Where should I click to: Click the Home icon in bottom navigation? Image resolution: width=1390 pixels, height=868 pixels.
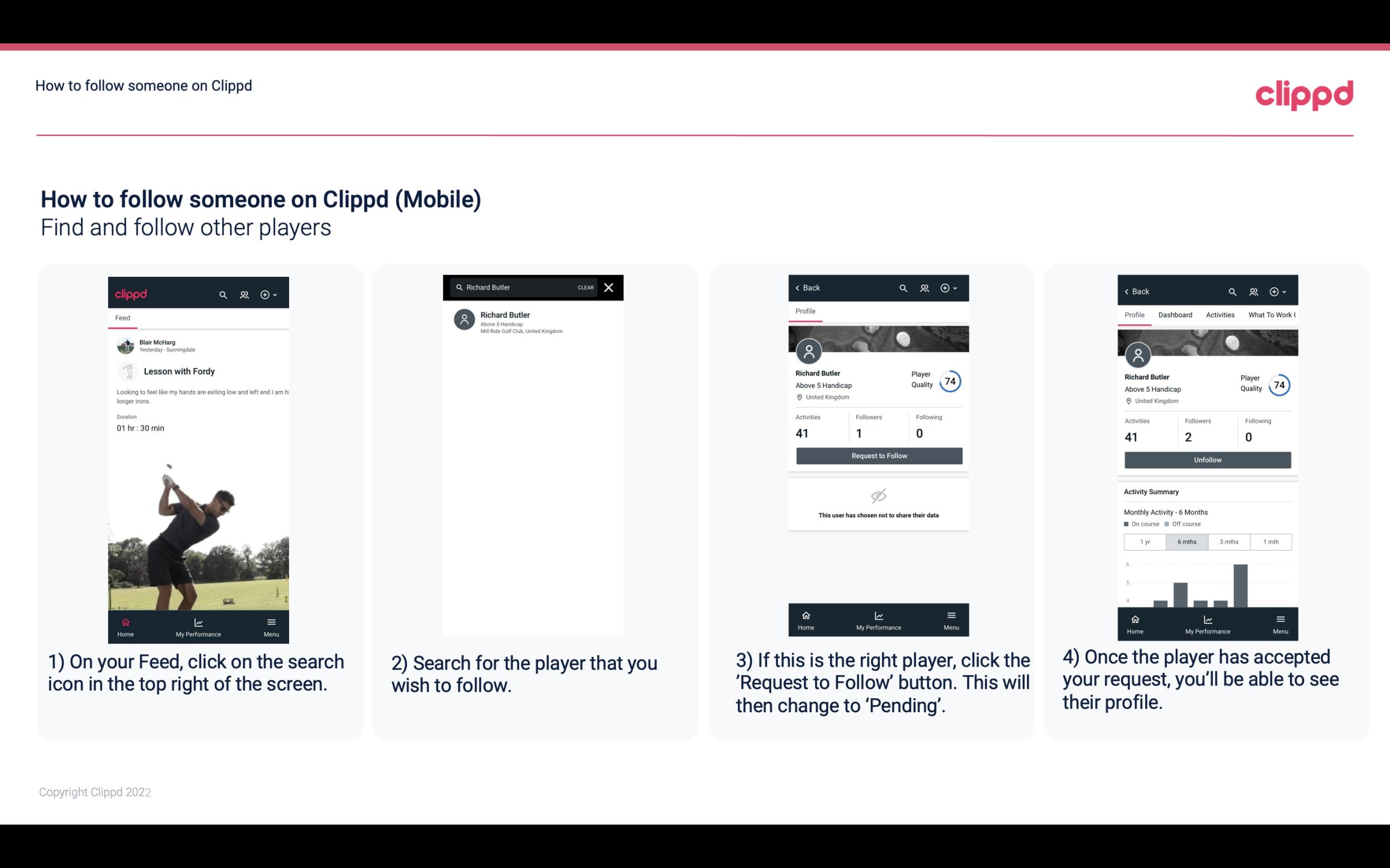[x=125, y=621]
